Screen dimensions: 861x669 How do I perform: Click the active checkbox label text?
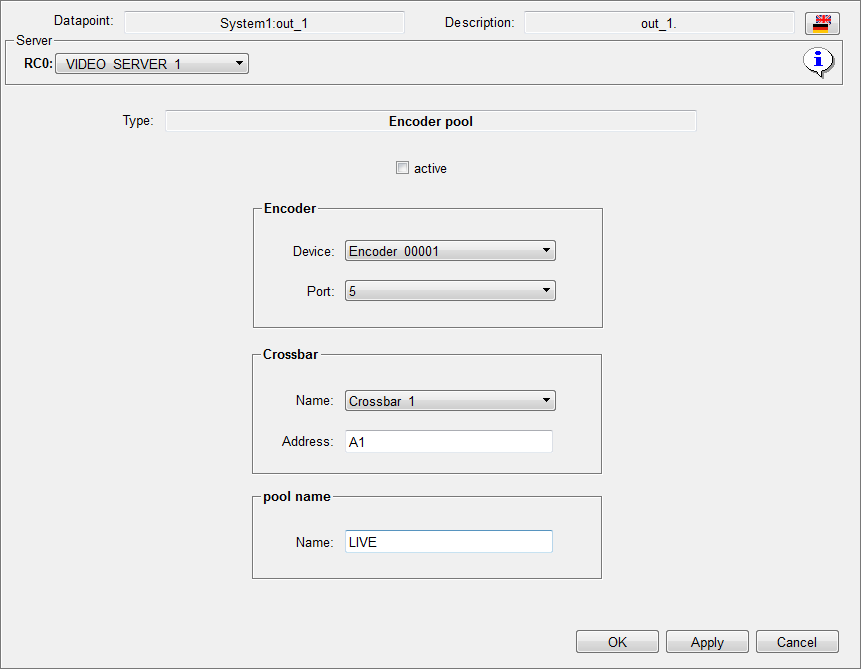[430, 169]
